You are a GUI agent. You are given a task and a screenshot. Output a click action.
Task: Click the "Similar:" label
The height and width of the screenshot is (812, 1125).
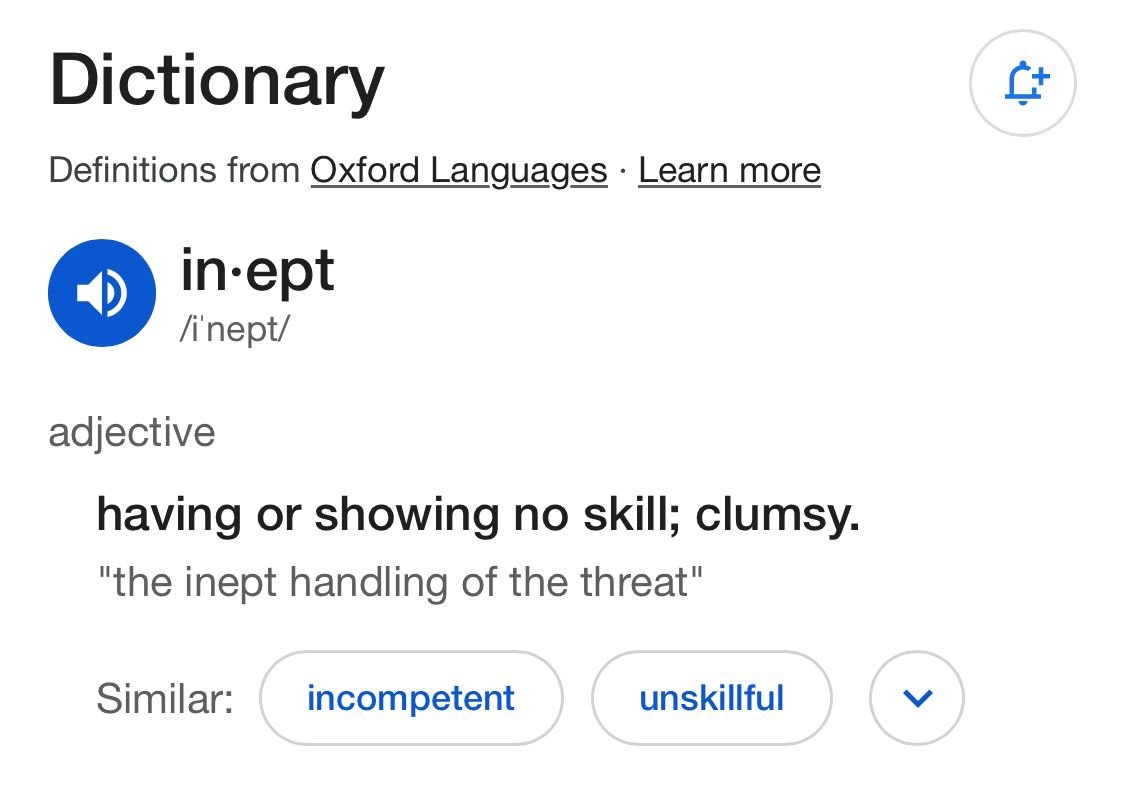(165, 698)
